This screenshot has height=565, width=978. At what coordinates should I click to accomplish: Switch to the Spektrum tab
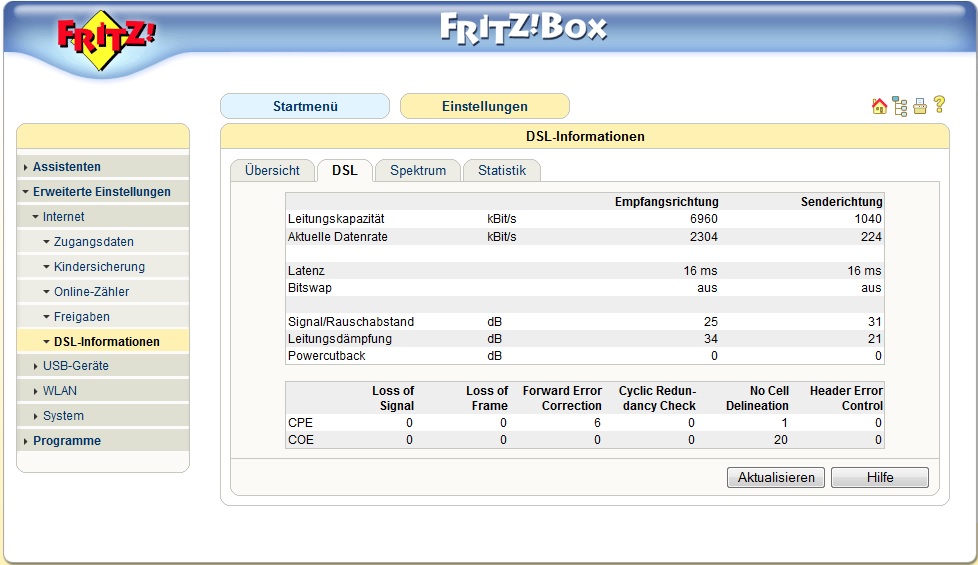[418, 170]
